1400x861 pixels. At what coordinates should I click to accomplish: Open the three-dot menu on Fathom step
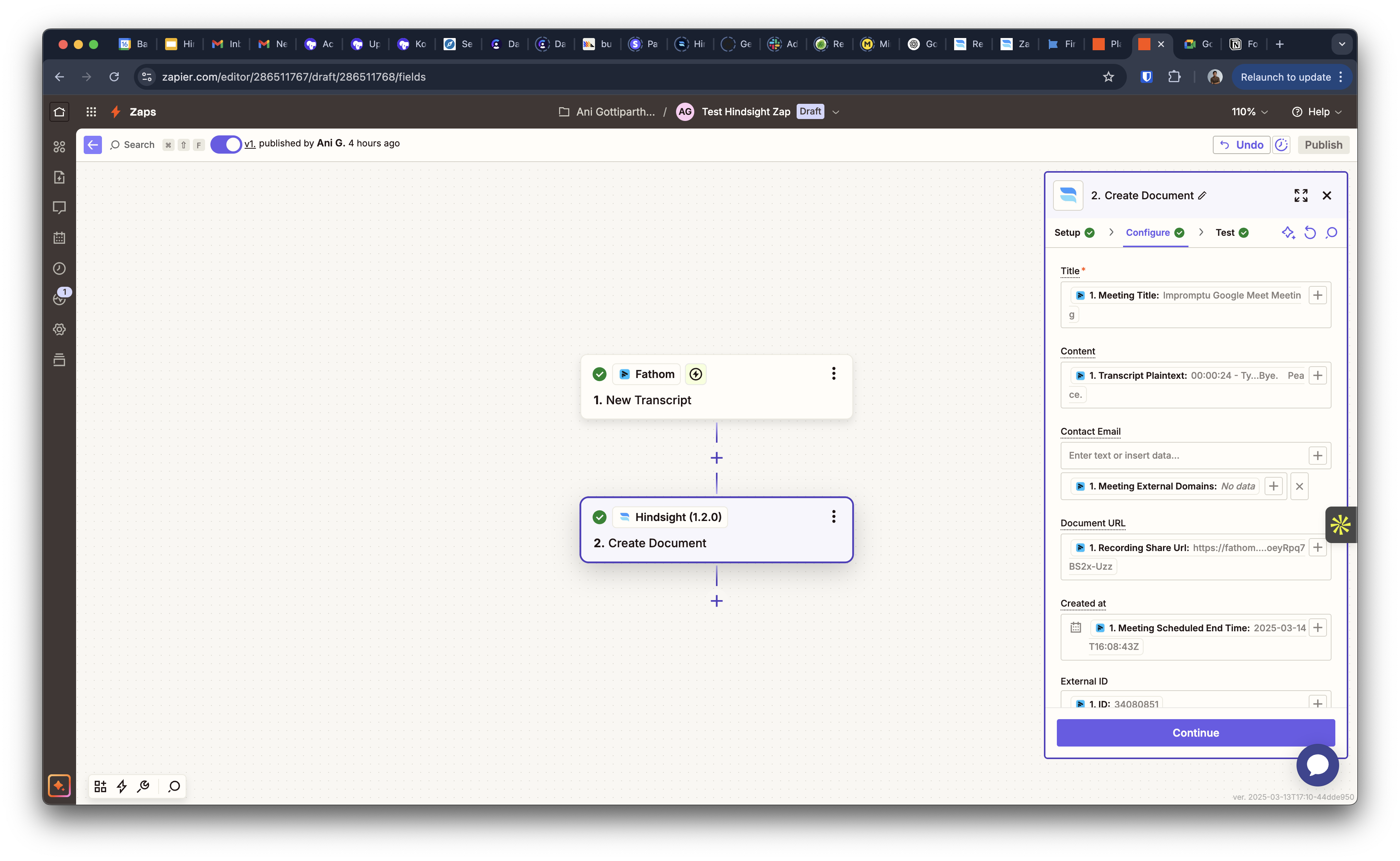[833, 373]
